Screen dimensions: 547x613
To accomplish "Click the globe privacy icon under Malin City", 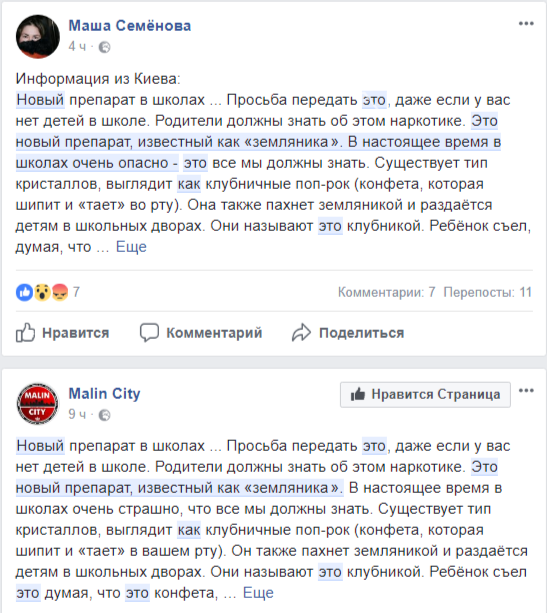I will [104, 415].
